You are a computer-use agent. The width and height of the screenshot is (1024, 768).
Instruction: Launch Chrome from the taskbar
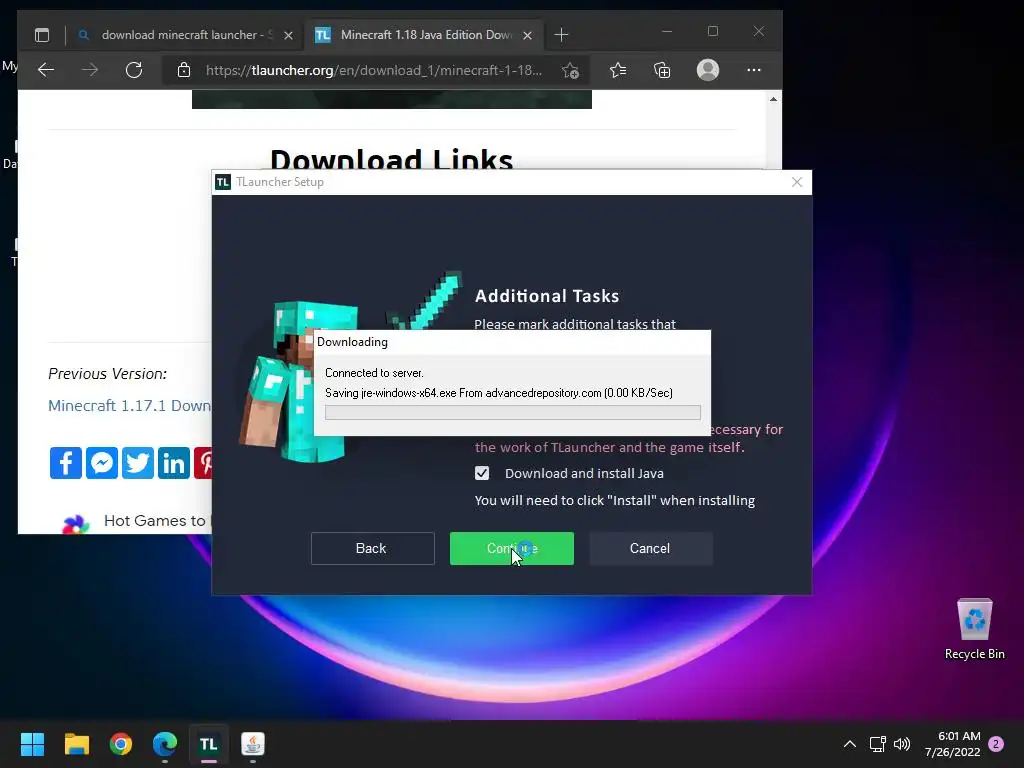coord(121,744)
